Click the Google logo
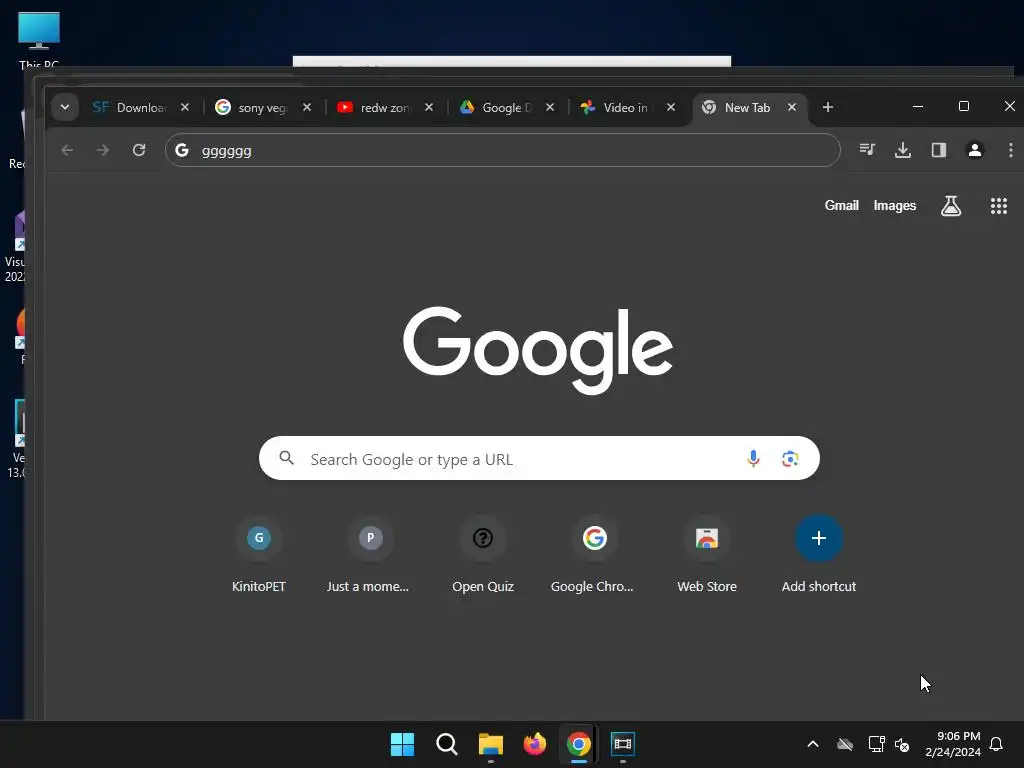1024x768 pixels. [537, 350]
